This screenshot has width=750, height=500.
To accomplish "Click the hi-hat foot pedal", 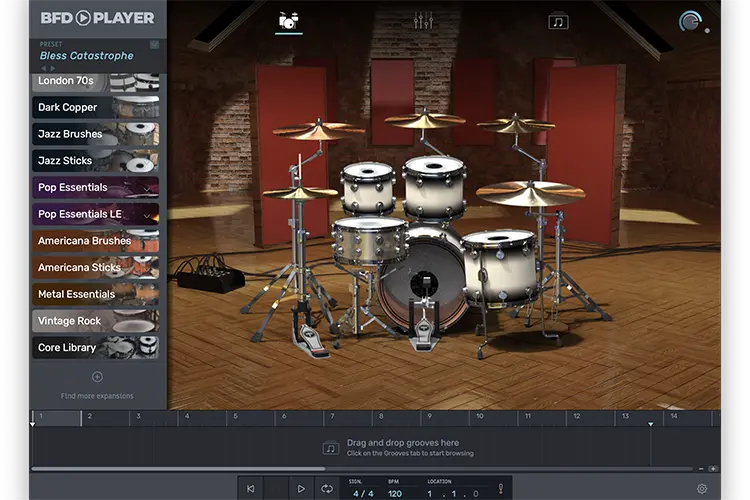I will [311, 341].
